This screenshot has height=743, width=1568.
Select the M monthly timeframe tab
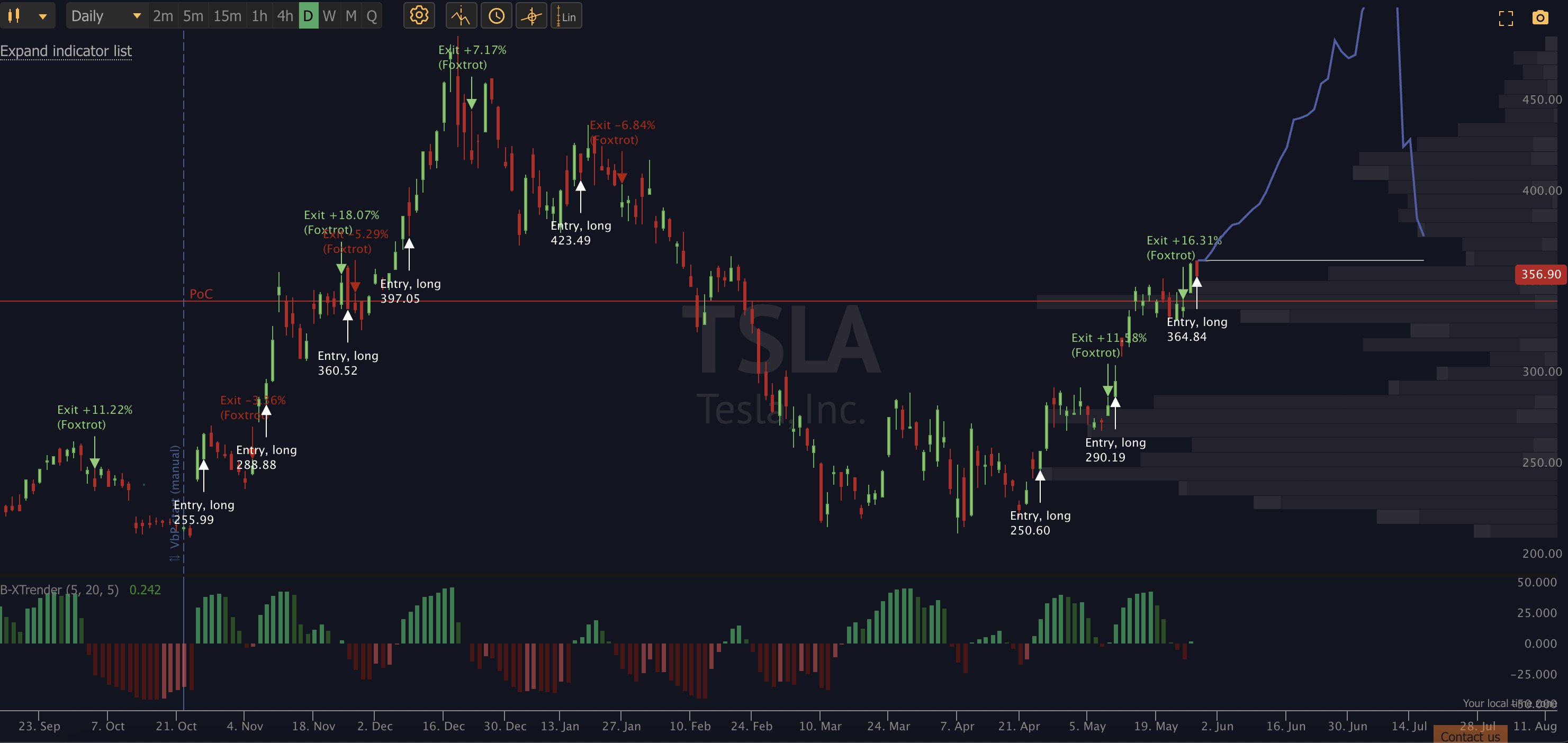pos(351,16)
